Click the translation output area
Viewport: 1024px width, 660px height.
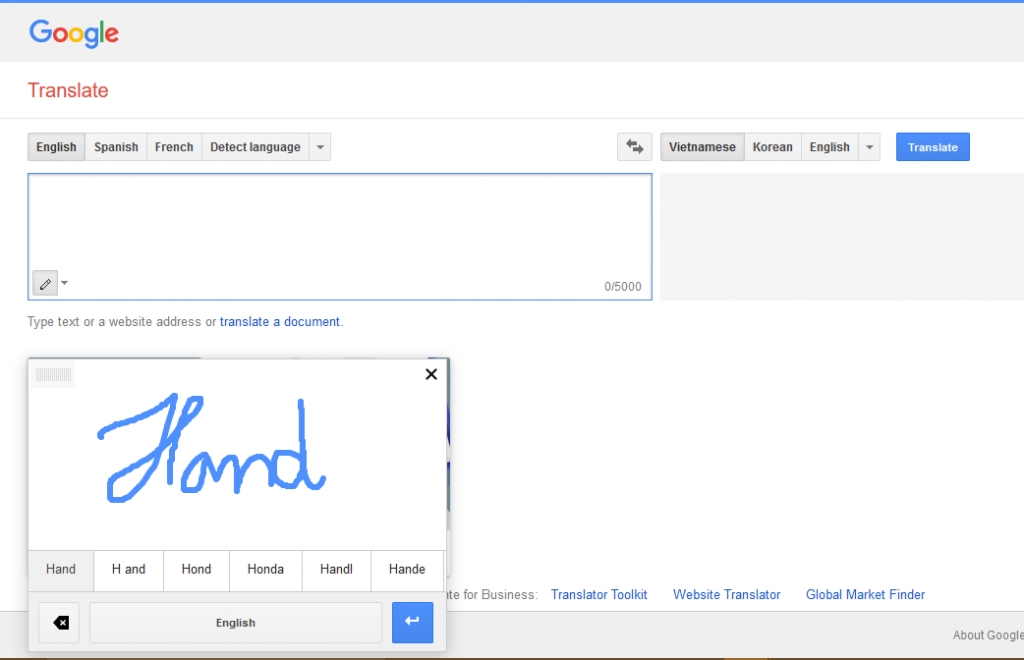pos(842,236)
